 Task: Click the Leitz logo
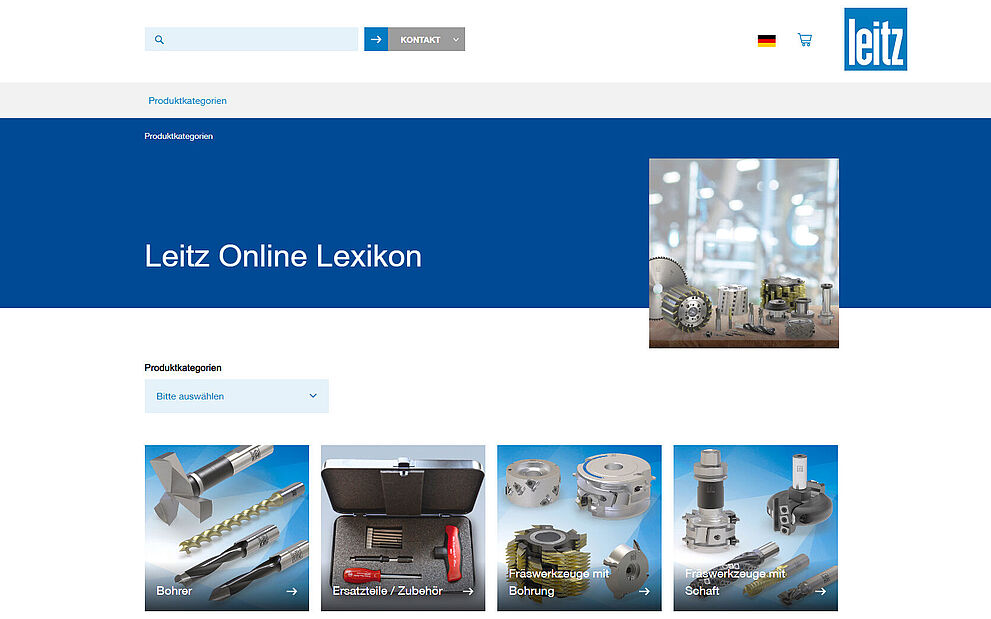[875, 40]
